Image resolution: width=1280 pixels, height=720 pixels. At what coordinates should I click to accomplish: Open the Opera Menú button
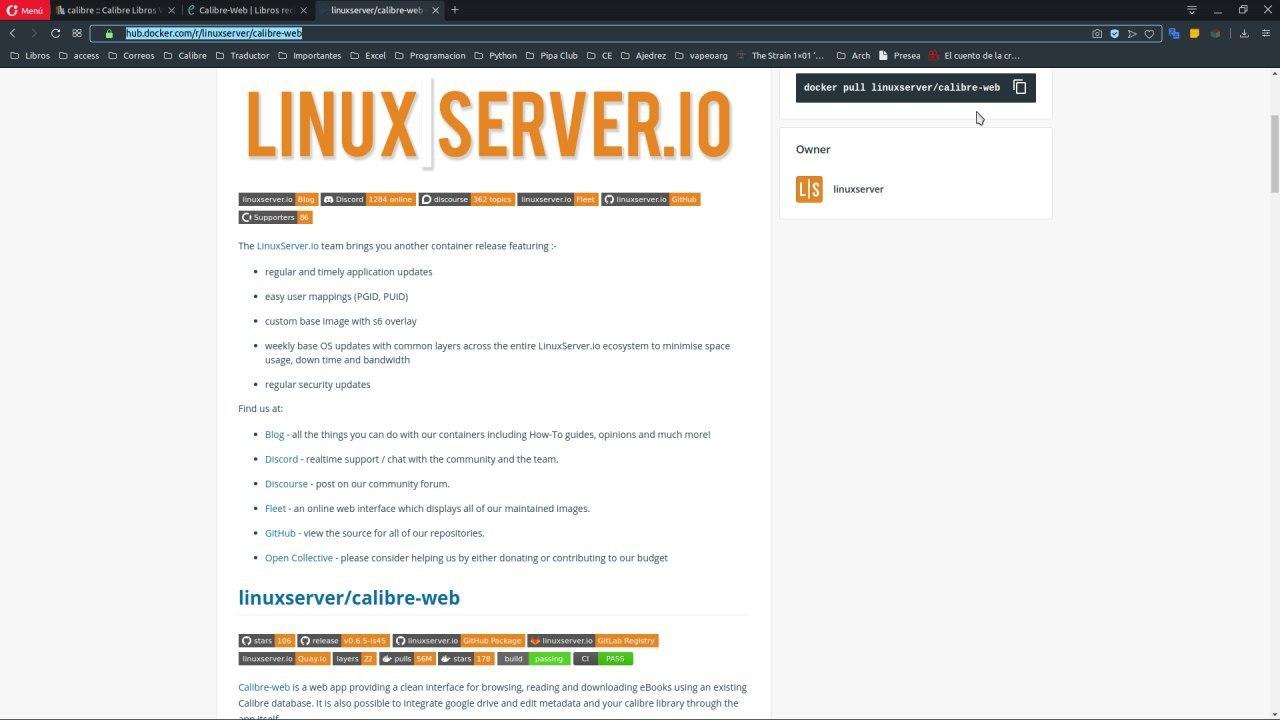point(25,10)
